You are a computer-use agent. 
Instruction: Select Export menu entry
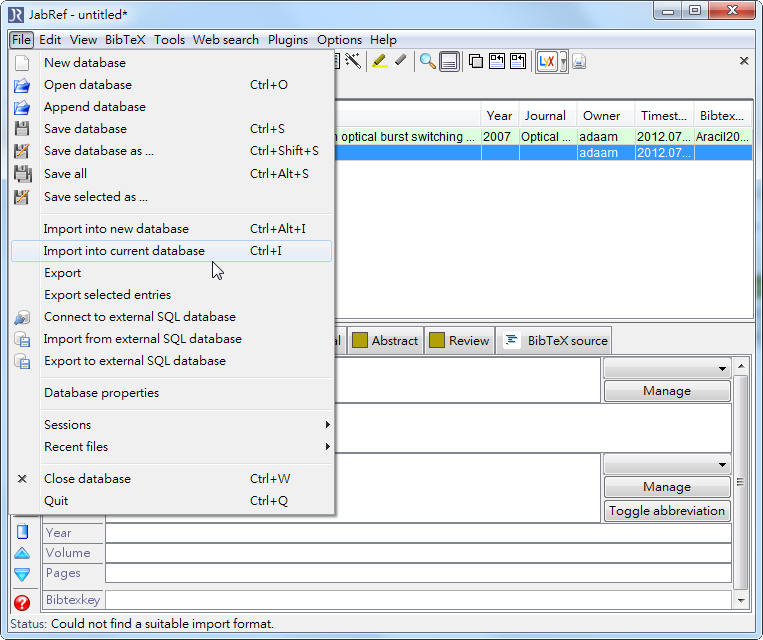tap(171, 273)
